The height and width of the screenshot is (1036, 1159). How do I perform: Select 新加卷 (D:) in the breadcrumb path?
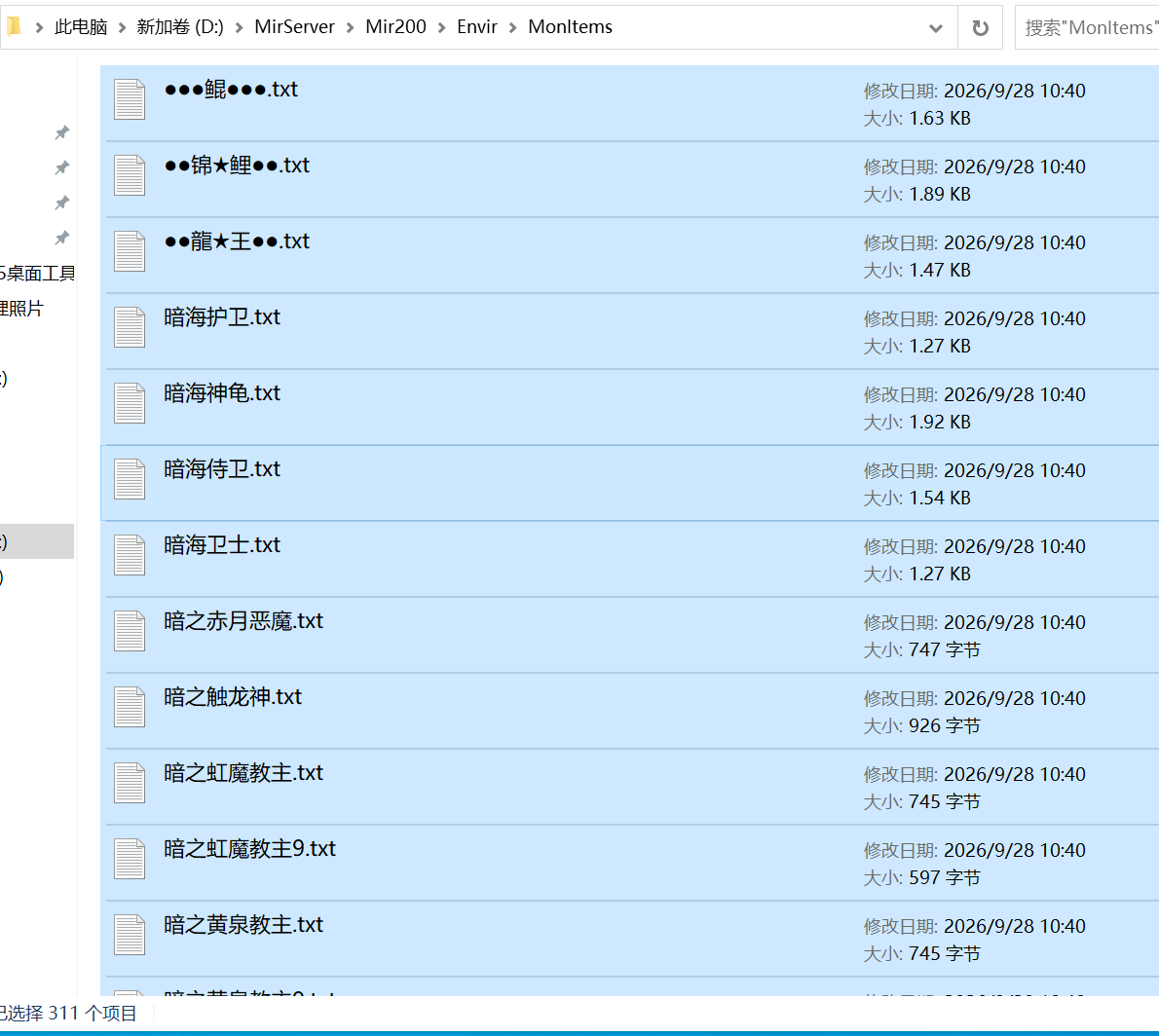(179, 27)
